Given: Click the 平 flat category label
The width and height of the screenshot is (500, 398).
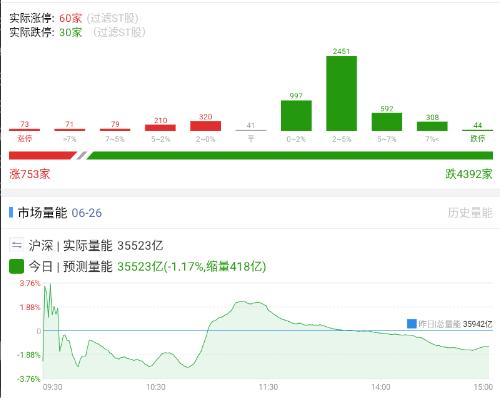Looking at the screenshot, I should (x=251, y=139).
